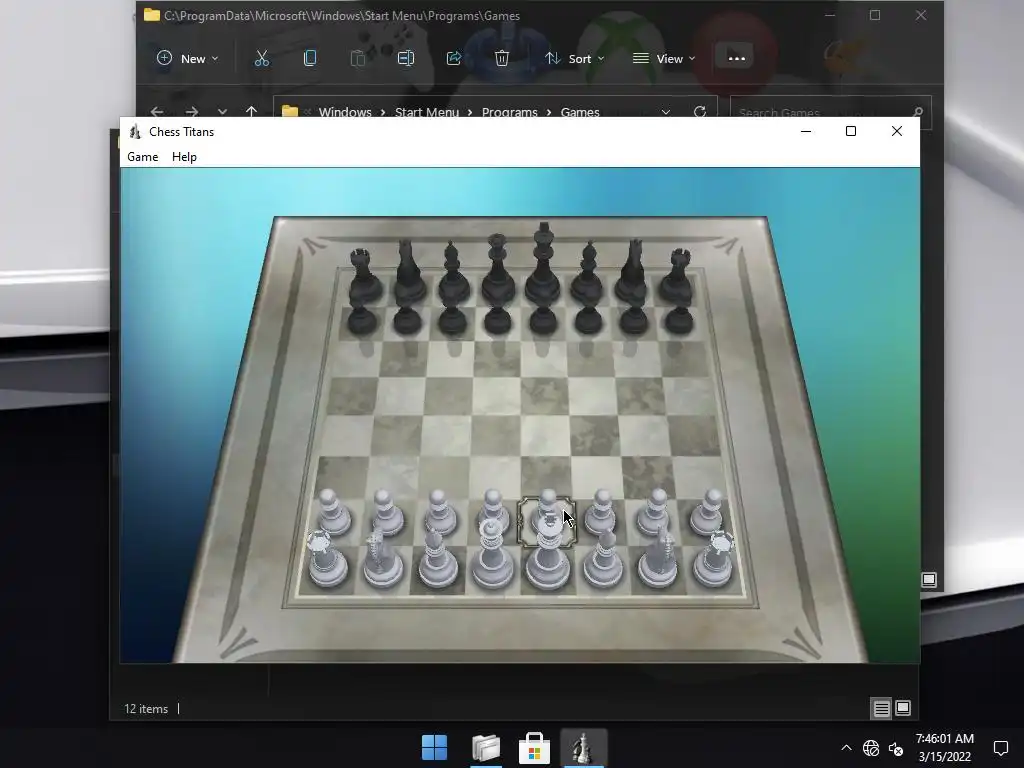Open the New dropdown in File Explorer
1024x768 pixels.
click(187, 59)
